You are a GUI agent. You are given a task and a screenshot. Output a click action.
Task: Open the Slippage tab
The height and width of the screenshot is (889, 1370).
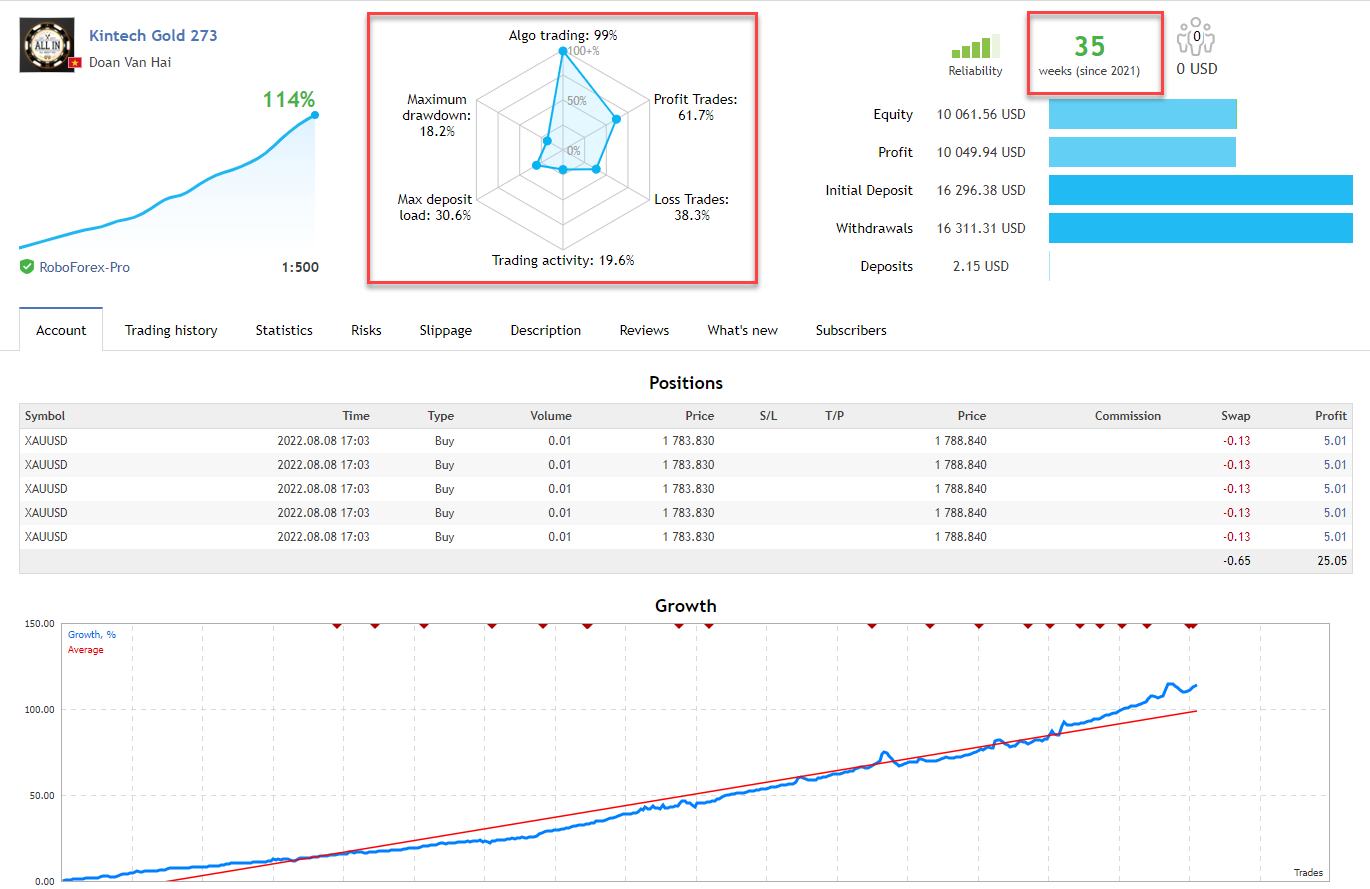click(x=446, y=330)
